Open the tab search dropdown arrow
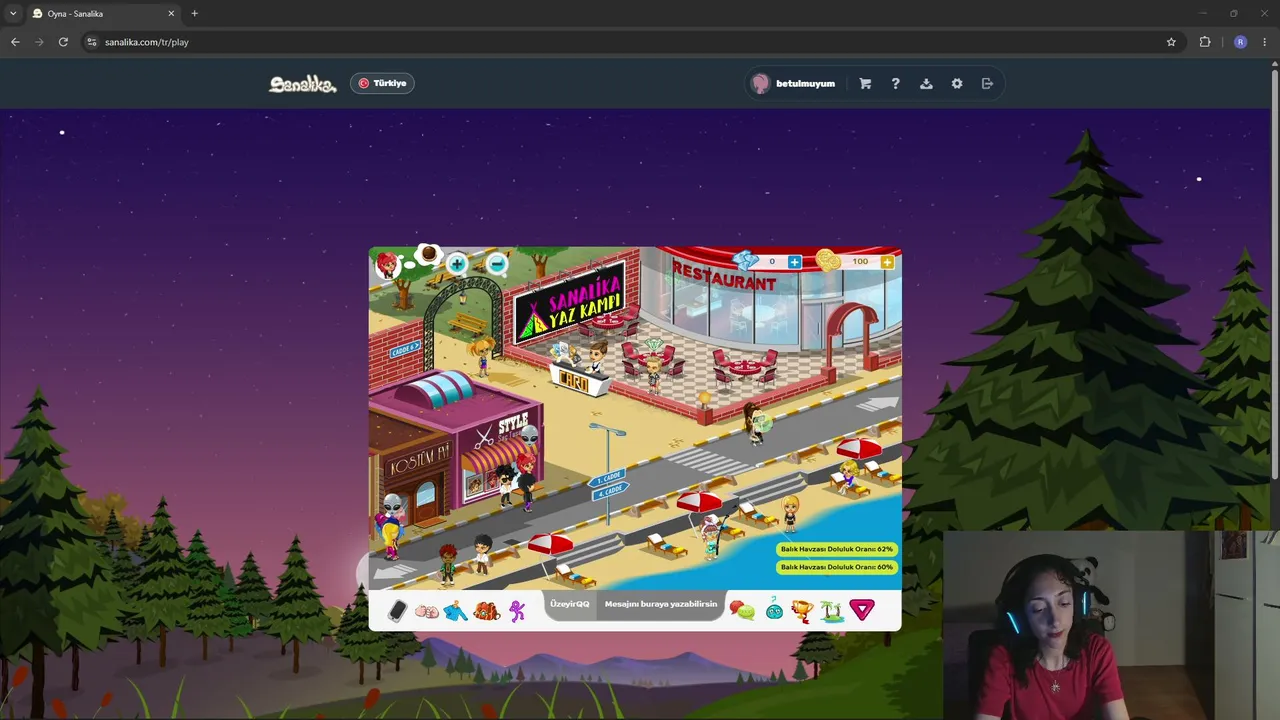1280x720 pixels. 13,14
